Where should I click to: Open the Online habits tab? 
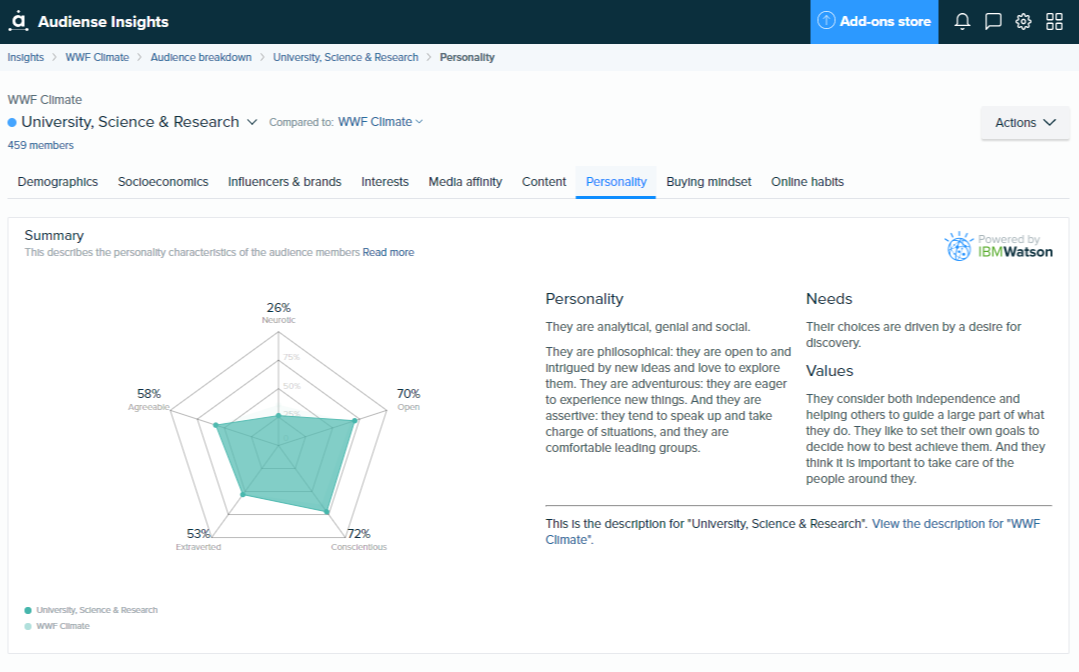[x=806, y=182]
